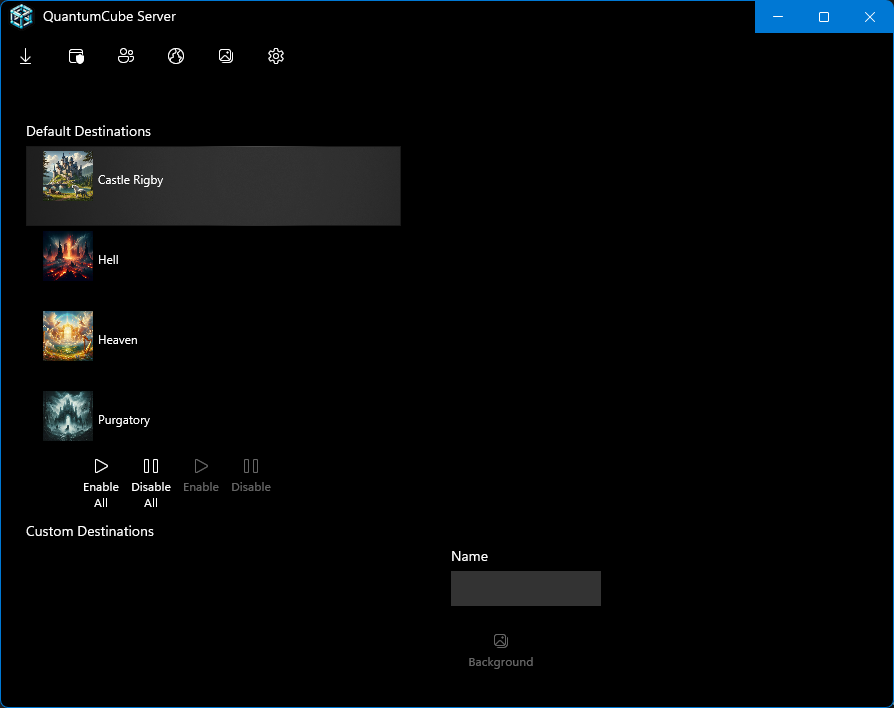The width and height of the screenshot is (894, 708).
Task: Click the Background image button
Action: click(501, 649)
